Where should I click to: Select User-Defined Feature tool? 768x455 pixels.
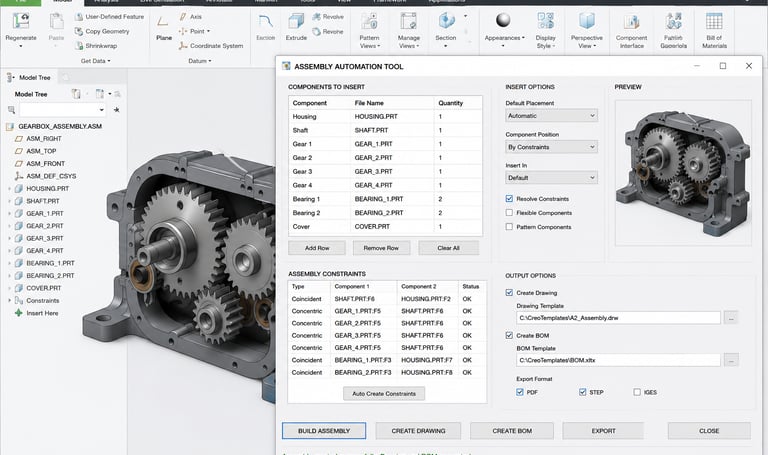tap(109, 17)
